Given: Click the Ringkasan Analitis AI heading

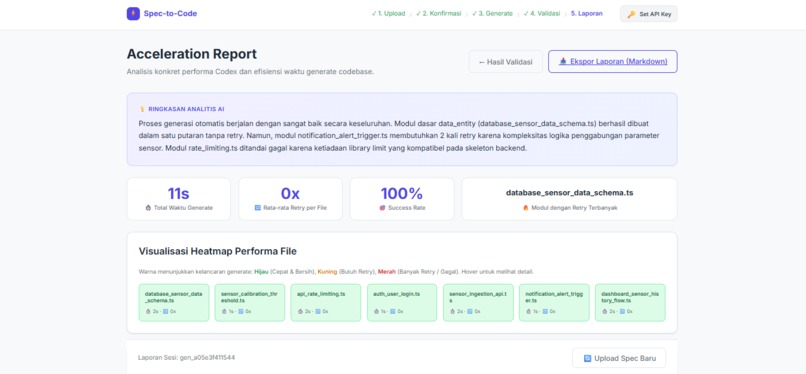Looking at the screenshot, I should (186, 109).
